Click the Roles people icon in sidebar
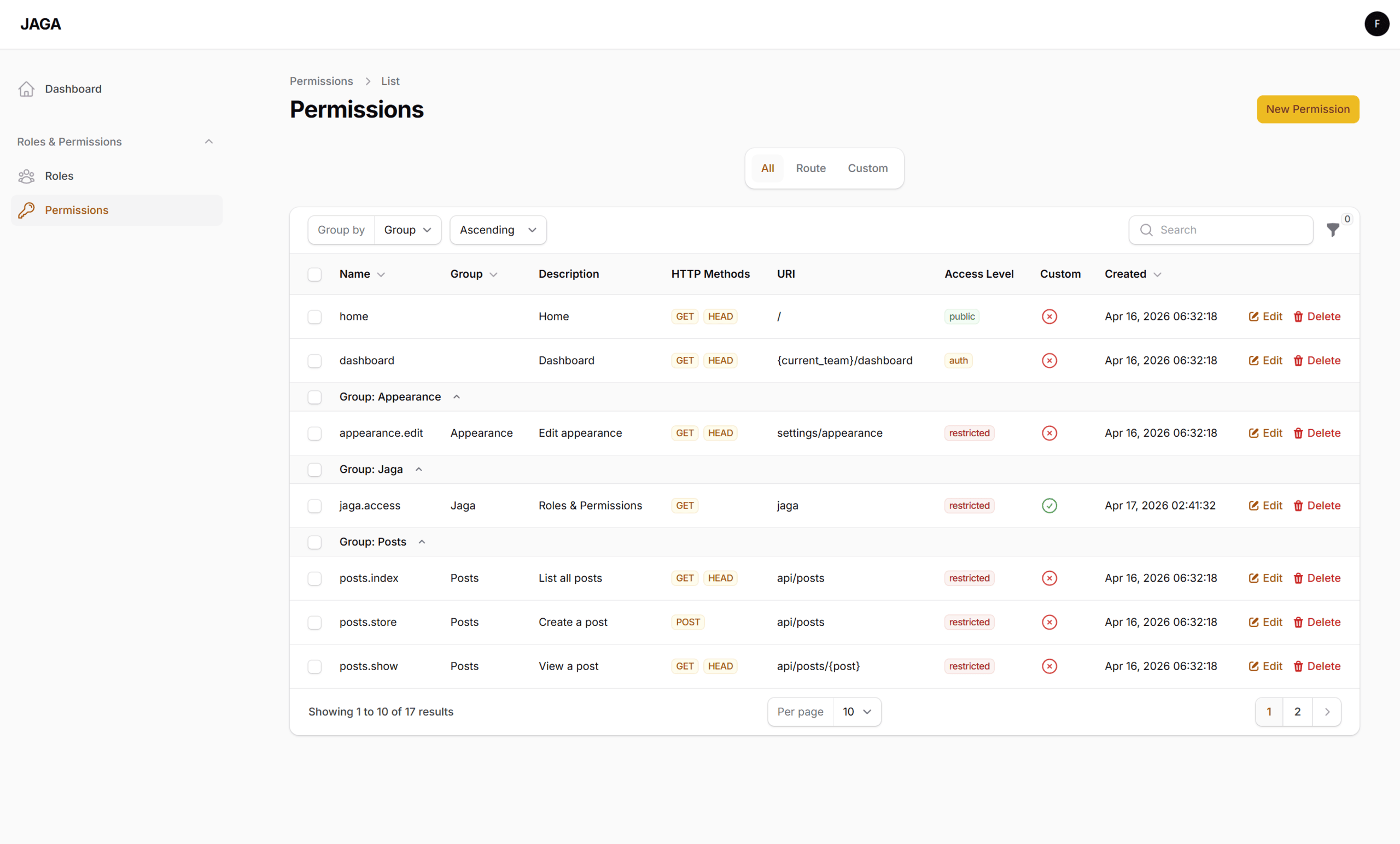The image size is (1400, 844). [x=26, y=176]
